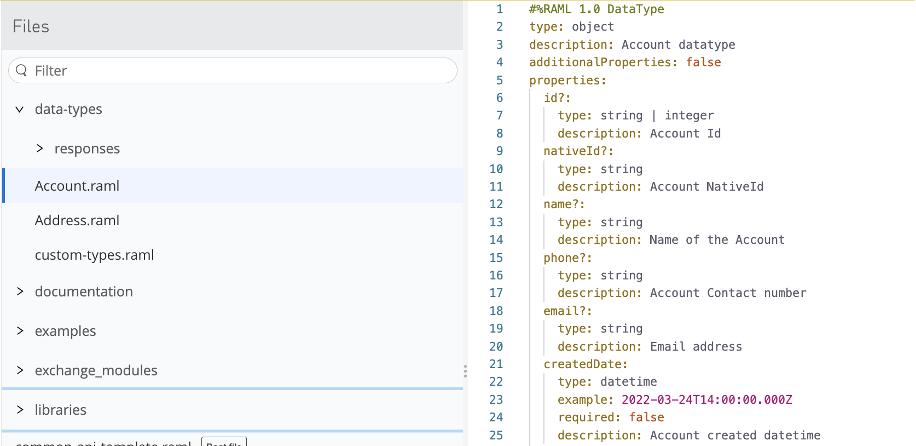Click 'required: false' line

tap(611, 417)
